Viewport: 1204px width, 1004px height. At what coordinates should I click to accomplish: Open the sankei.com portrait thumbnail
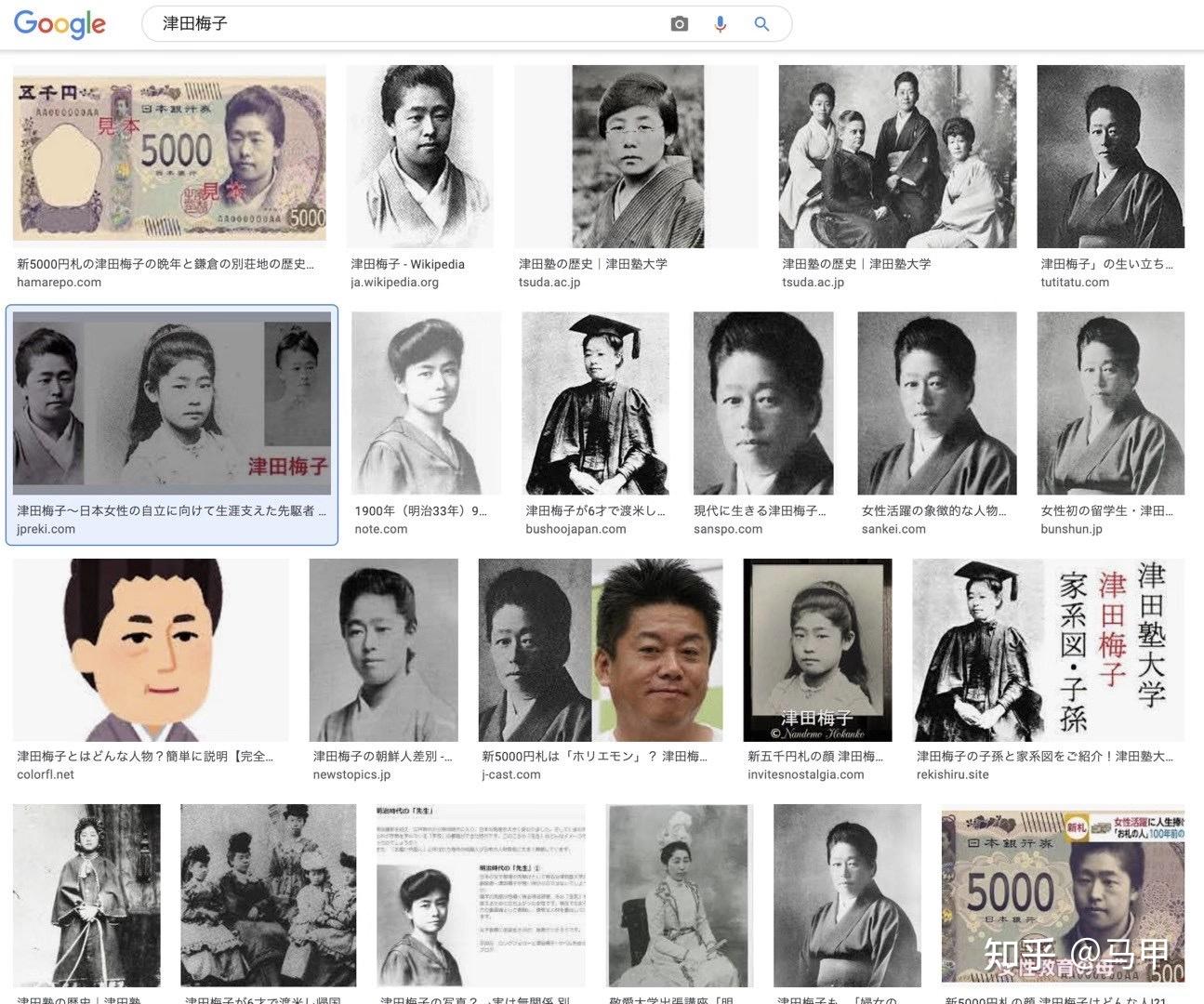pos(937,403)
